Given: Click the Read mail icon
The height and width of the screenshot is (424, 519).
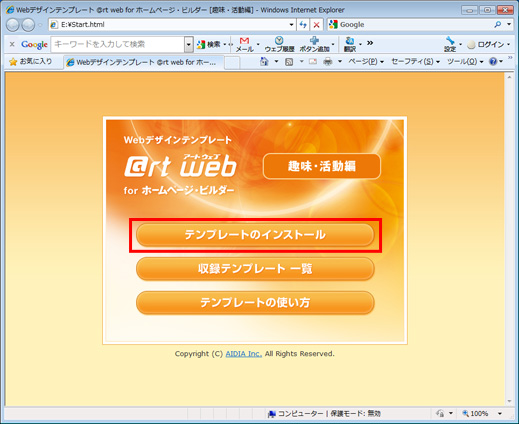Looking at the screenshot, I should click(x=313, y=62).
